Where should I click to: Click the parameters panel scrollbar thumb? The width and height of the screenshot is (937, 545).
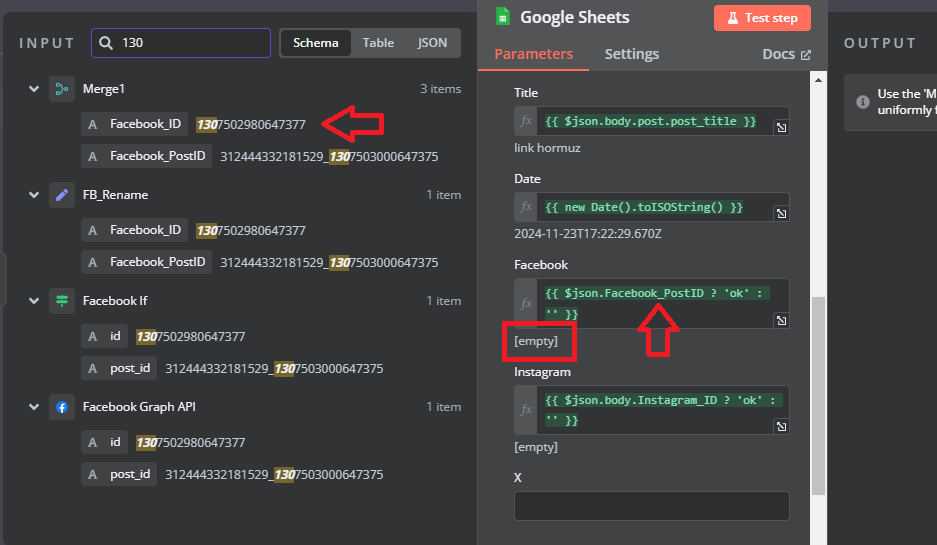[x=818, y=396]
